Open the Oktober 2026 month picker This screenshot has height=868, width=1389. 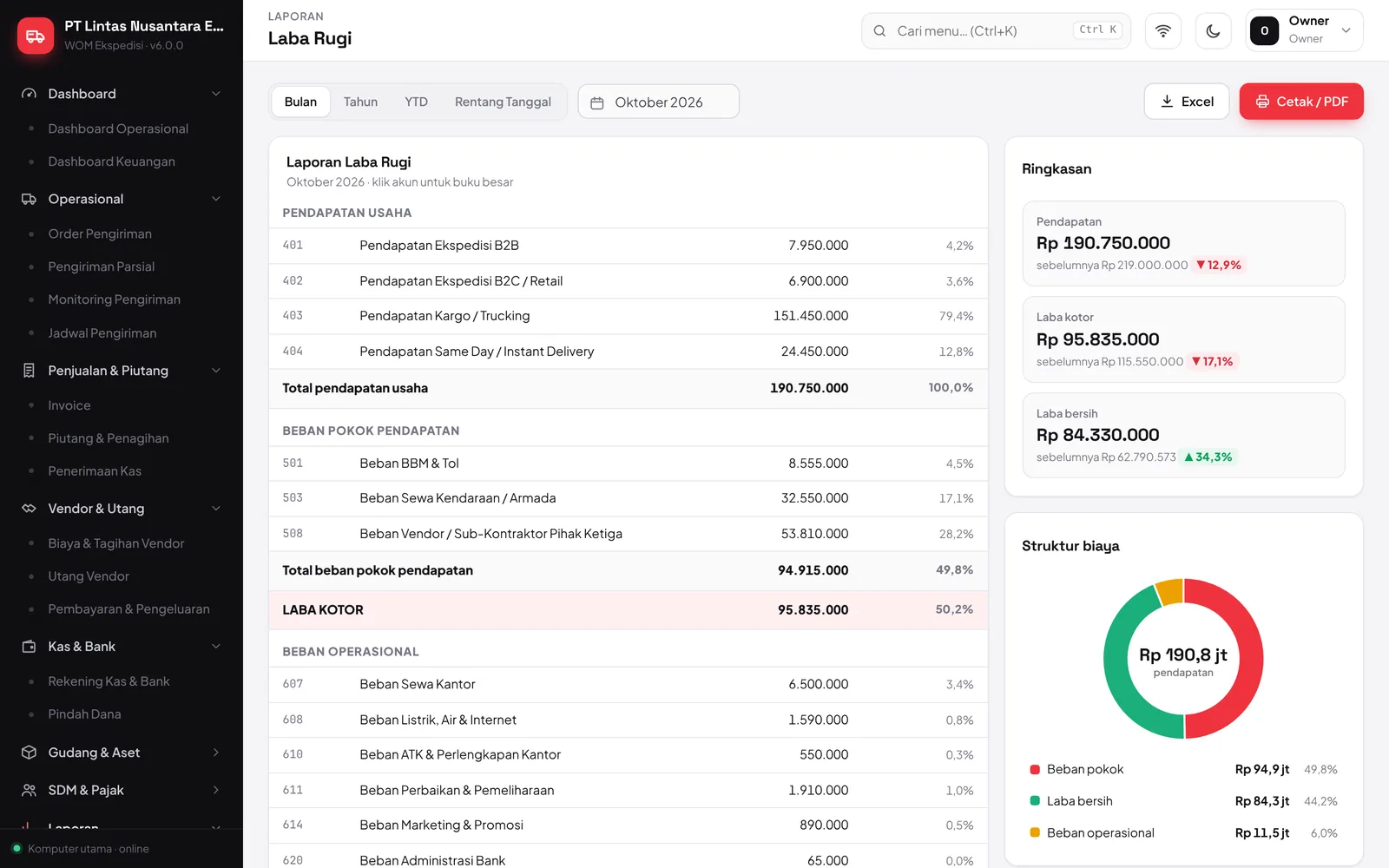coord(659,102)
